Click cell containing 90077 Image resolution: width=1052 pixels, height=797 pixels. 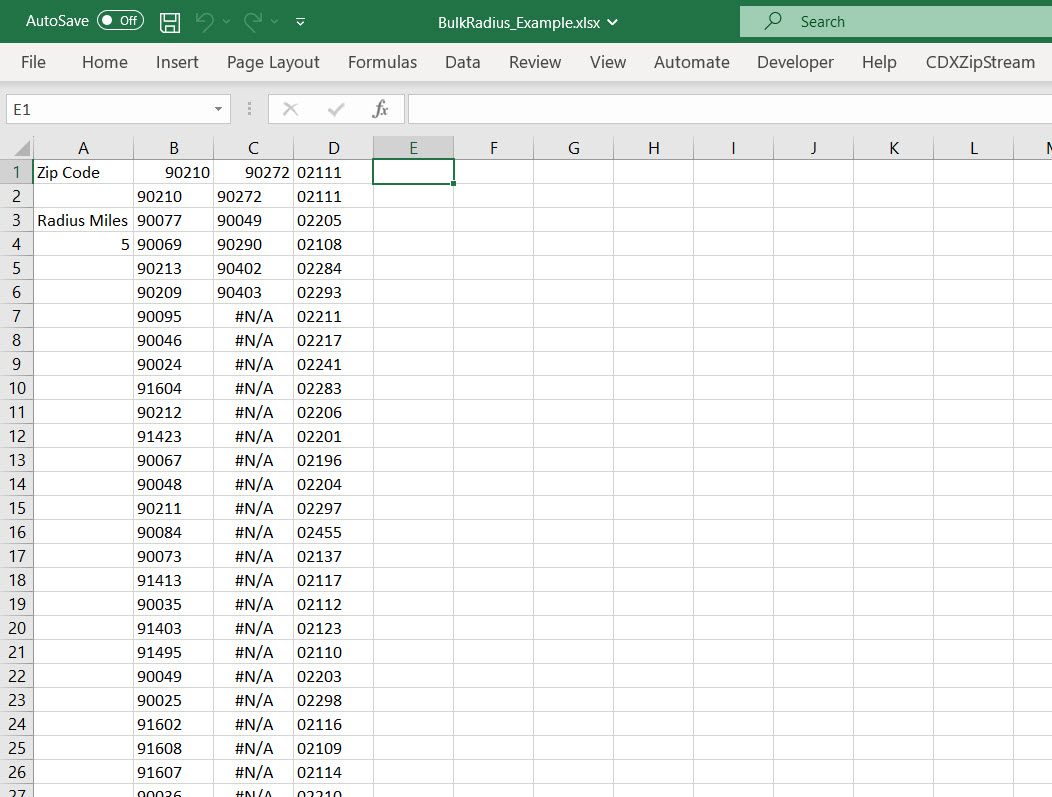174,221
